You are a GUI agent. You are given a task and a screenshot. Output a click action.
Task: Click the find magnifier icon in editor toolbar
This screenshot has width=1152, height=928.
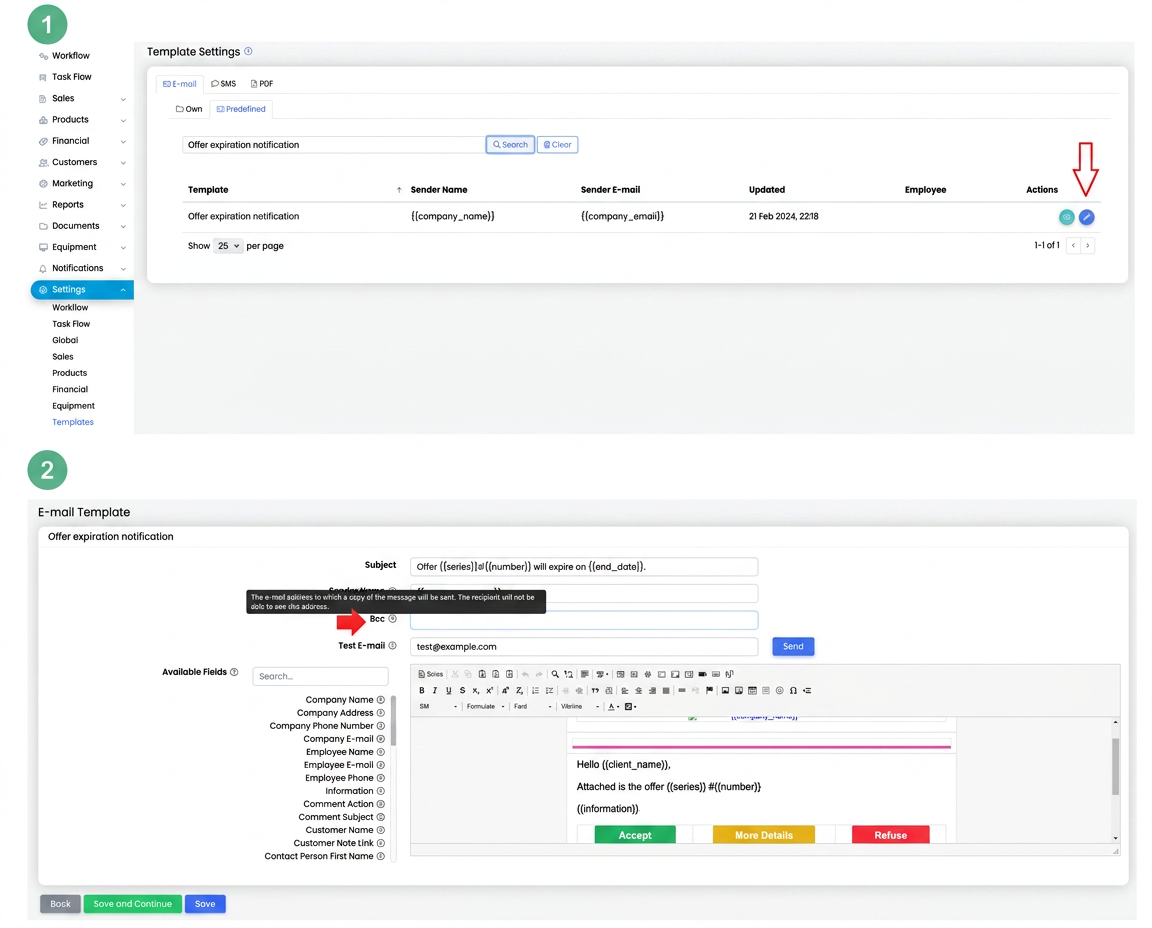pyautogui.click(x=555, y=675)
